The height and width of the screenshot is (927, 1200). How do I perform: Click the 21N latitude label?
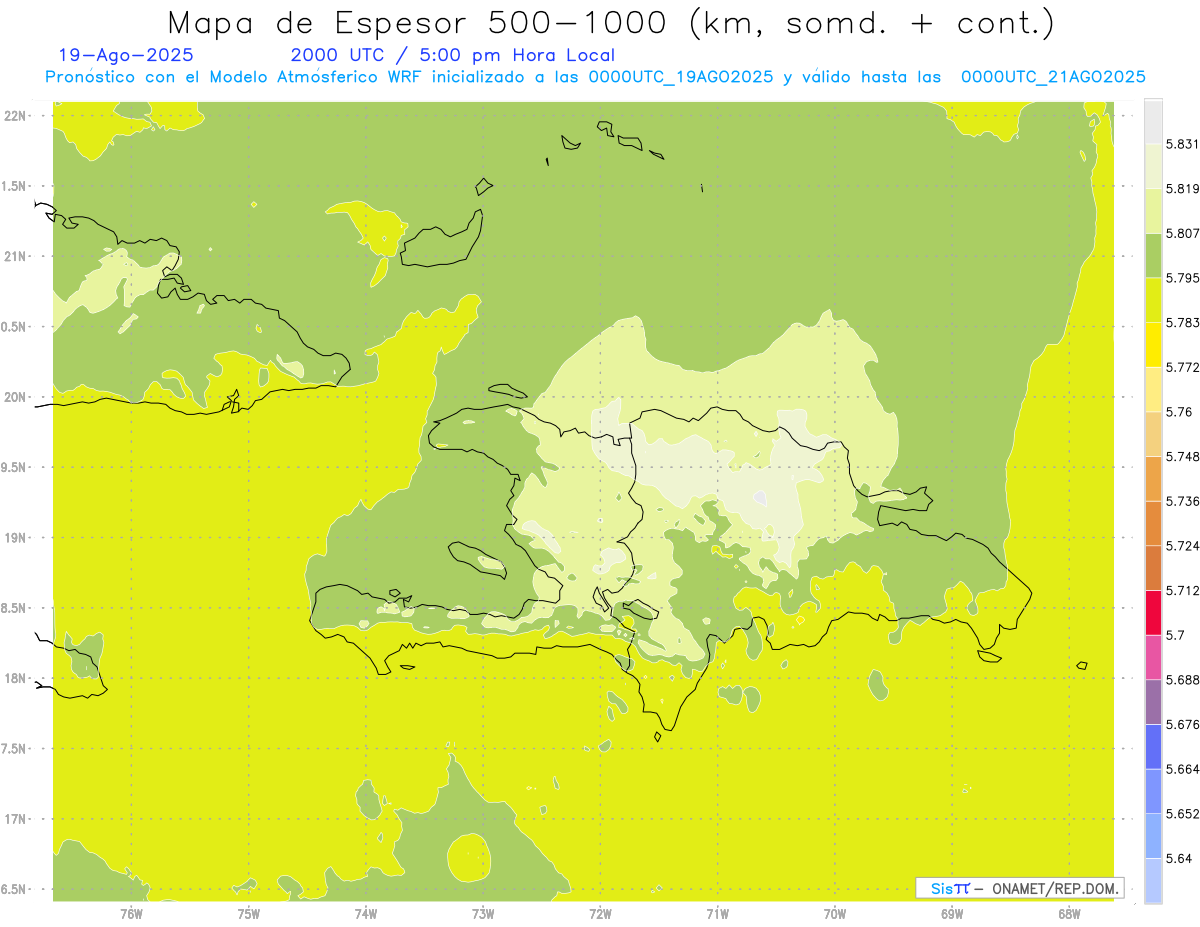17,256
